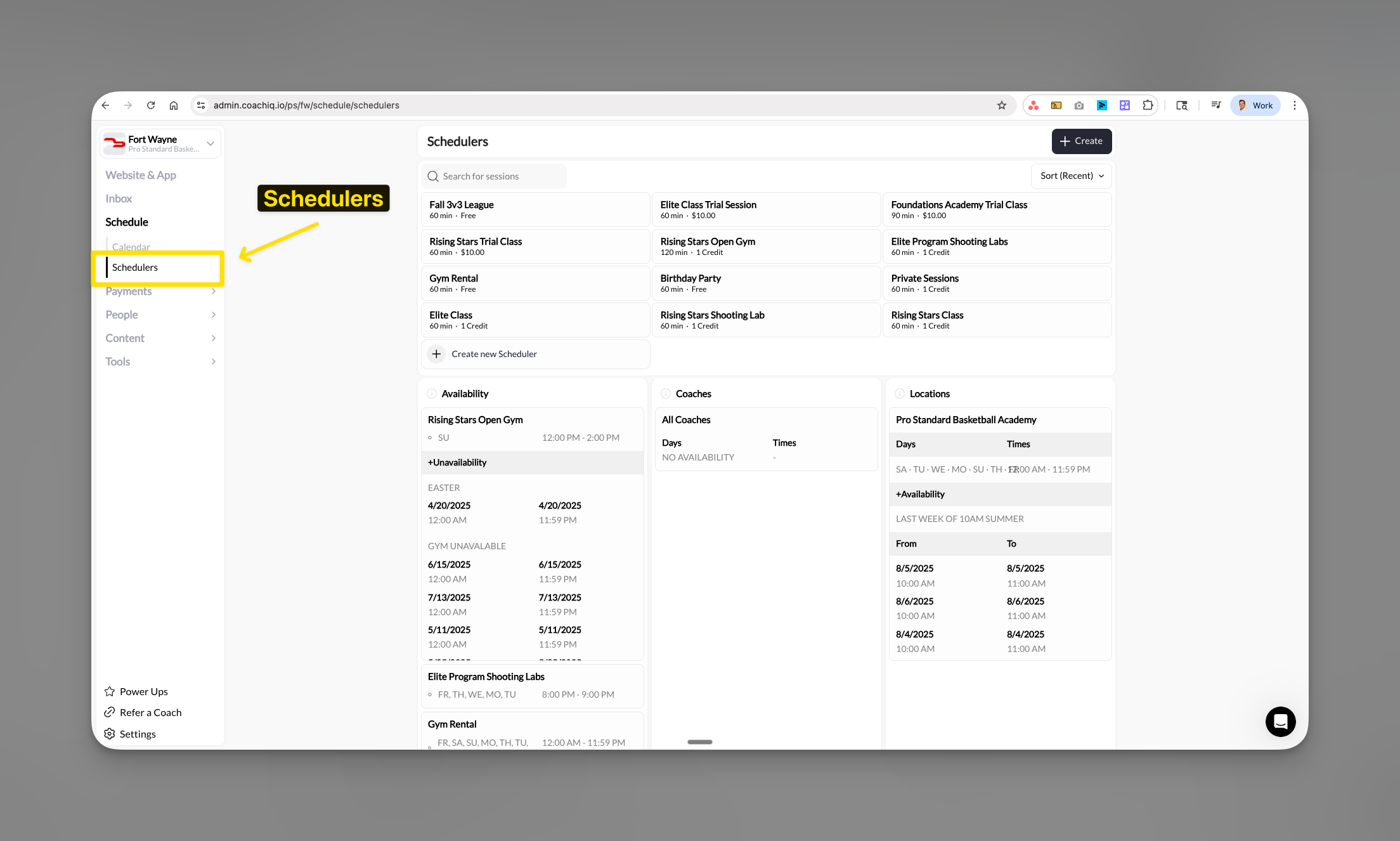Open the Asana extension icon
The width and height of the screenshot is (1400, 841).
point(1033,105)
